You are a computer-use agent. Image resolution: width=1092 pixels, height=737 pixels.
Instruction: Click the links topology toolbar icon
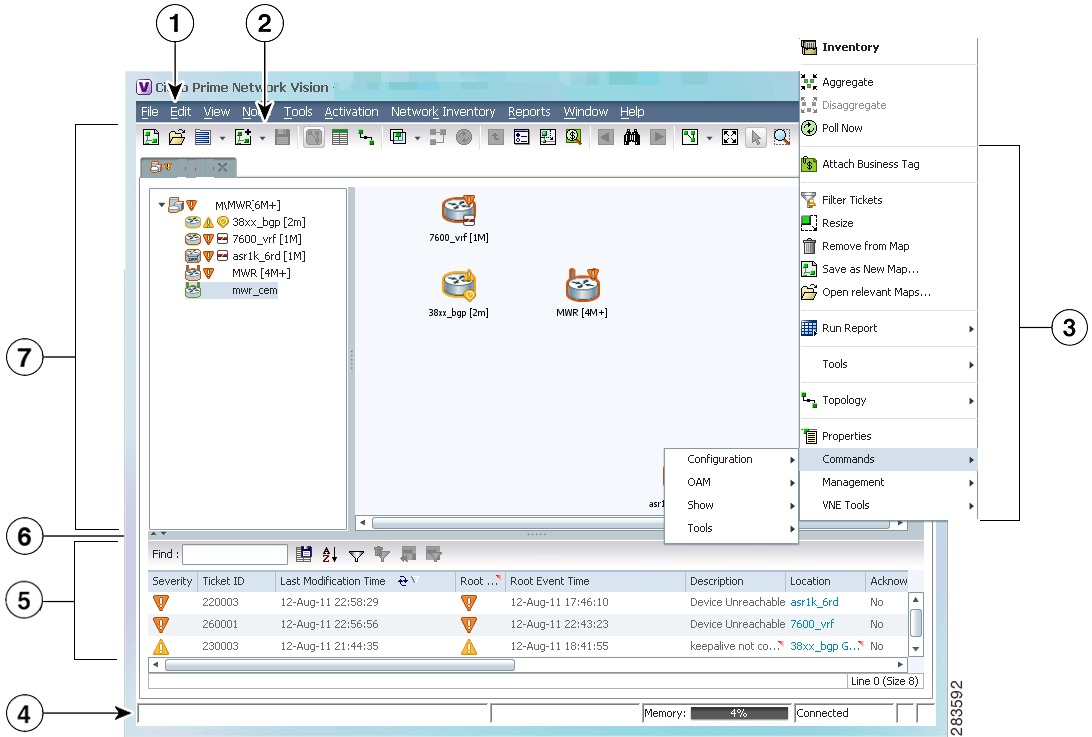click(366, 137)
